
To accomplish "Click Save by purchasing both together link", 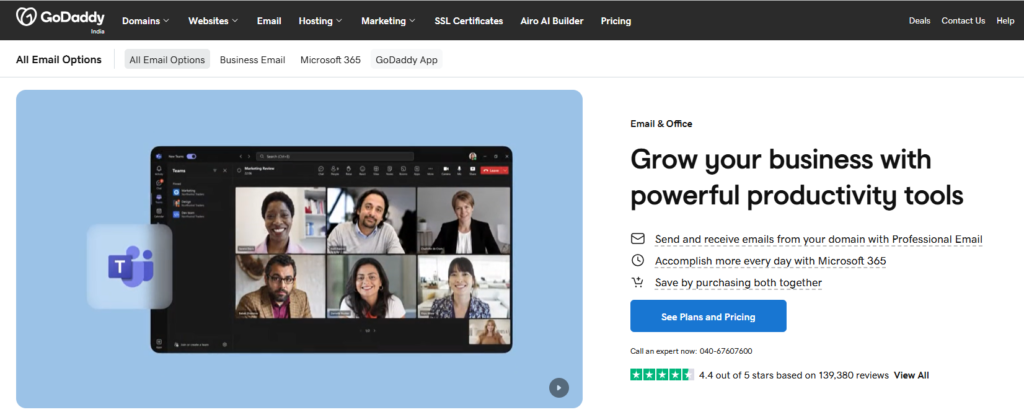I will [x=739, y=282].
